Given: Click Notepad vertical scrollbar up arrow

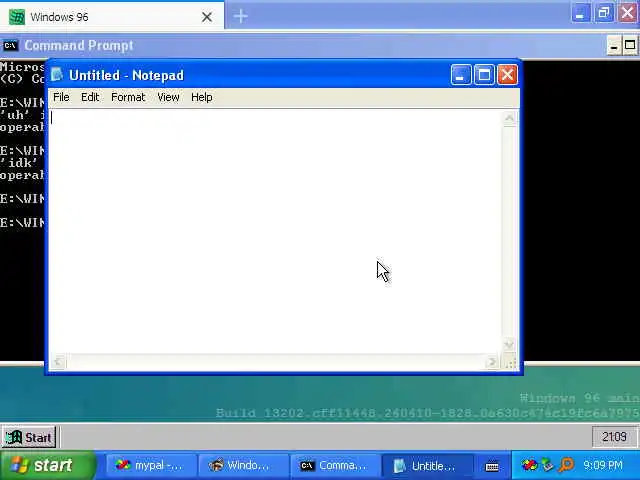Looking at the screenshot, I should [x=509, y=119].
